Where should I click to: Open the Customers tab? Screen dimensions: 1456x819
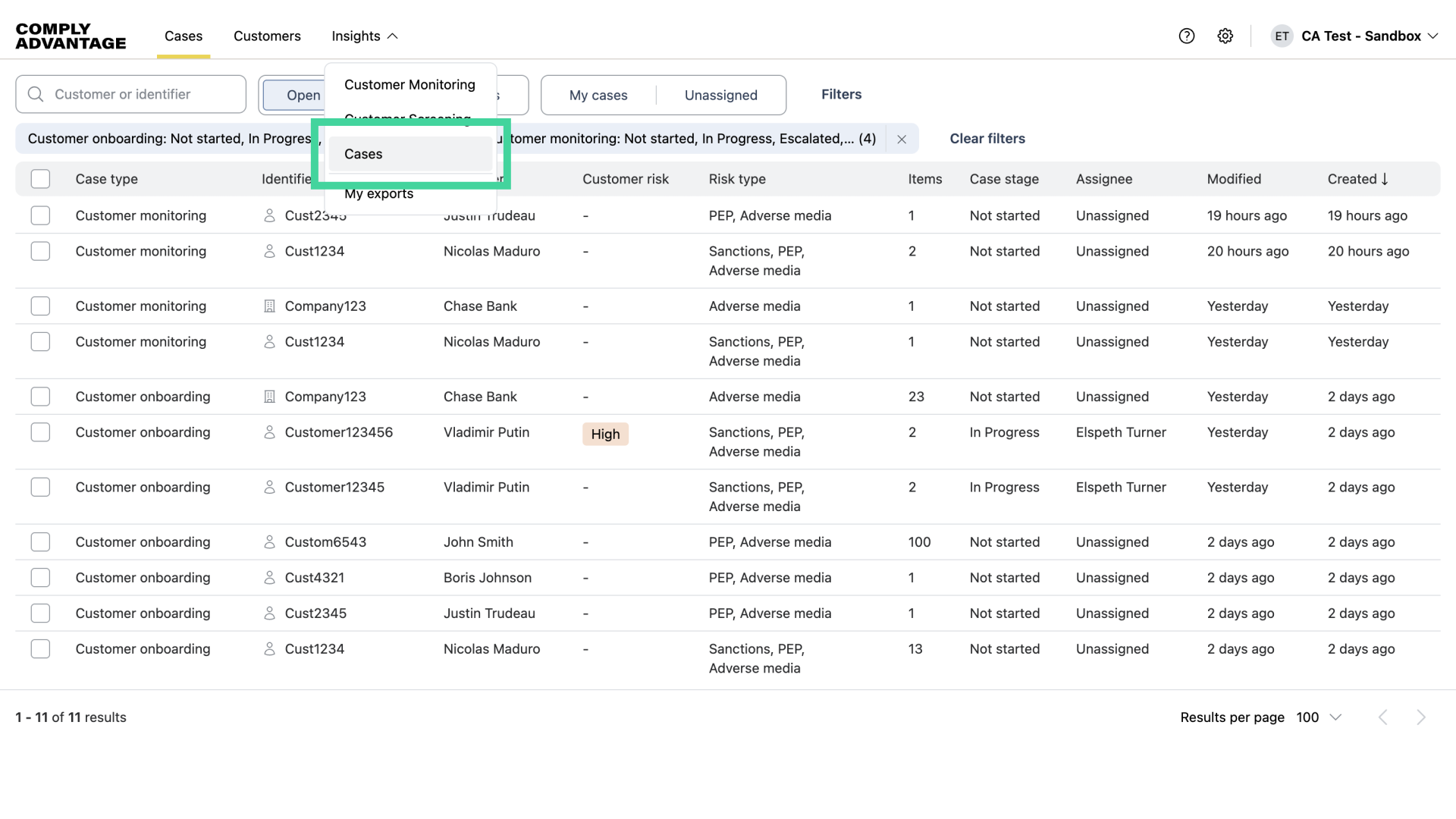point(267,36)
